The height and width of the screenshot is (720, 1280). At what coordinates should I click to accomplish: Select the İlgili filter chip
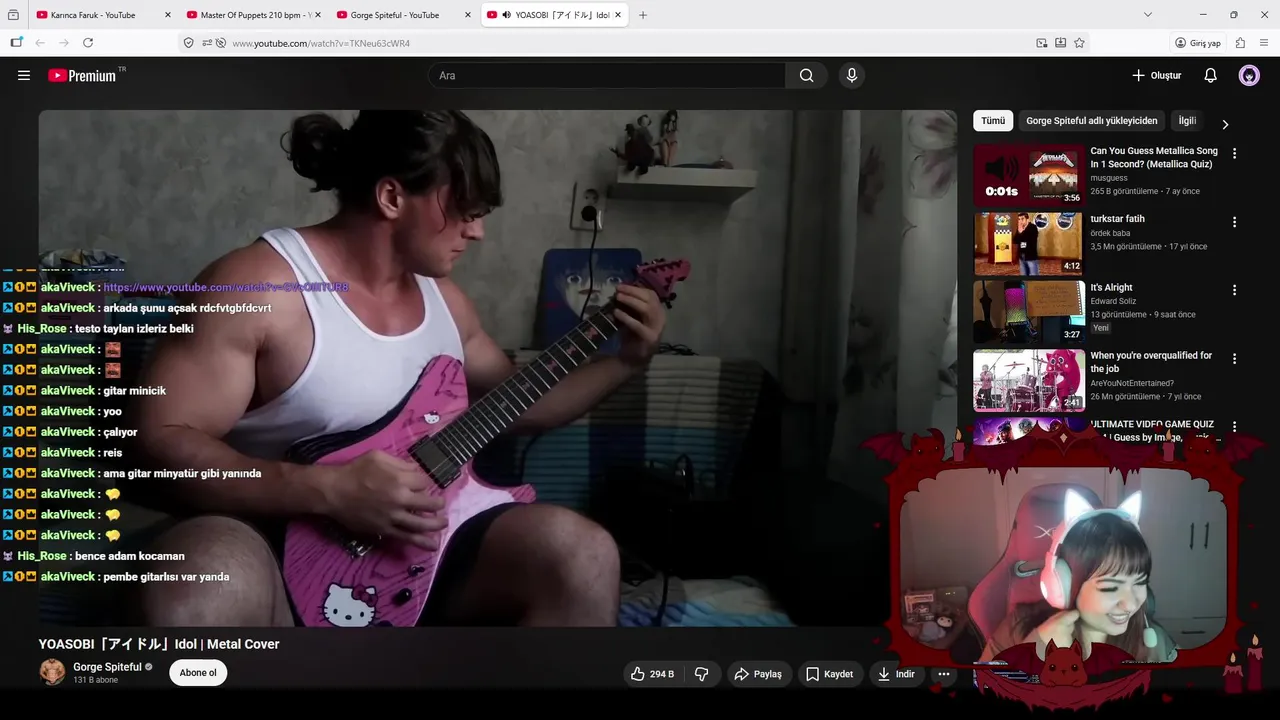tap(1187, 121)
